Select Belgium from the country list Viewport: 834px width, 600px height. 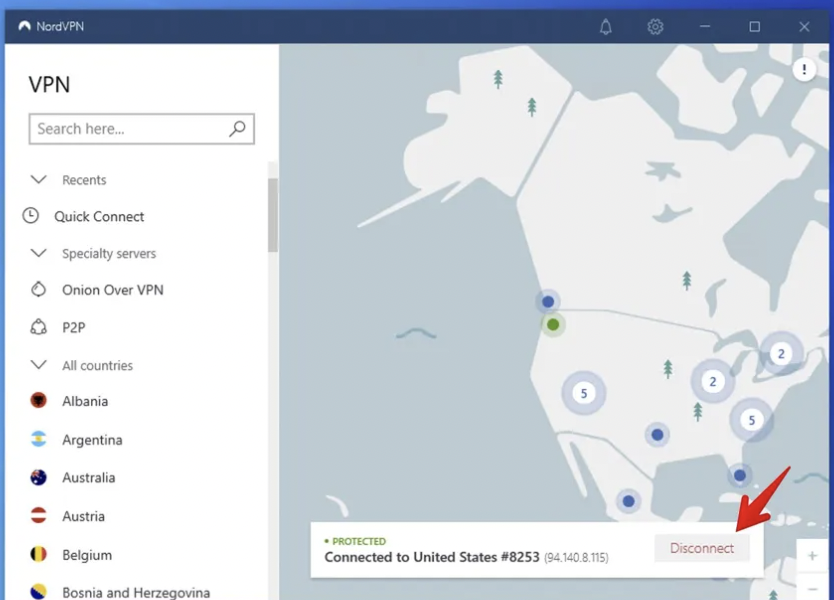pos(86,555)
